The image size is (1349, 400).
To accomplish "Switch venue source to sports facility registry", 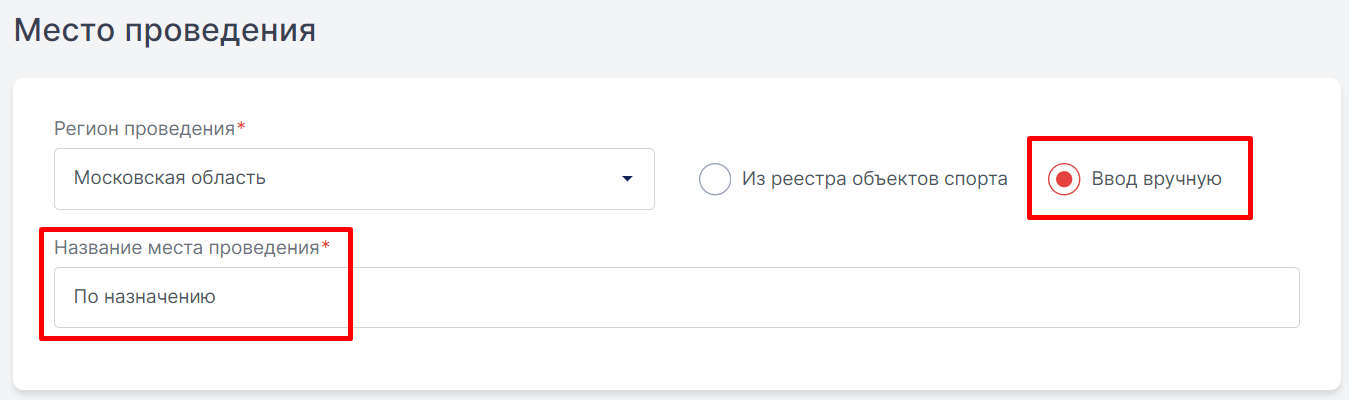I will pyautogui.click(x=715, y=180).
